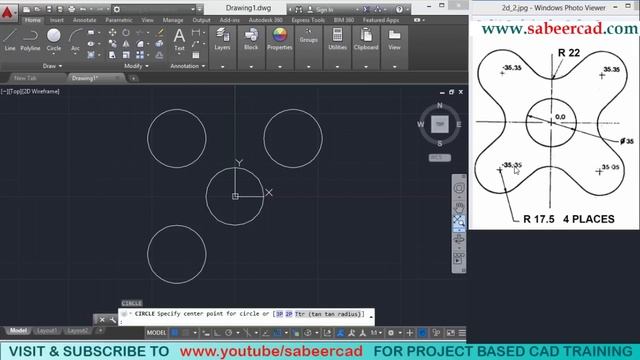
Task: Select the Circle tool
Action: 53,40
